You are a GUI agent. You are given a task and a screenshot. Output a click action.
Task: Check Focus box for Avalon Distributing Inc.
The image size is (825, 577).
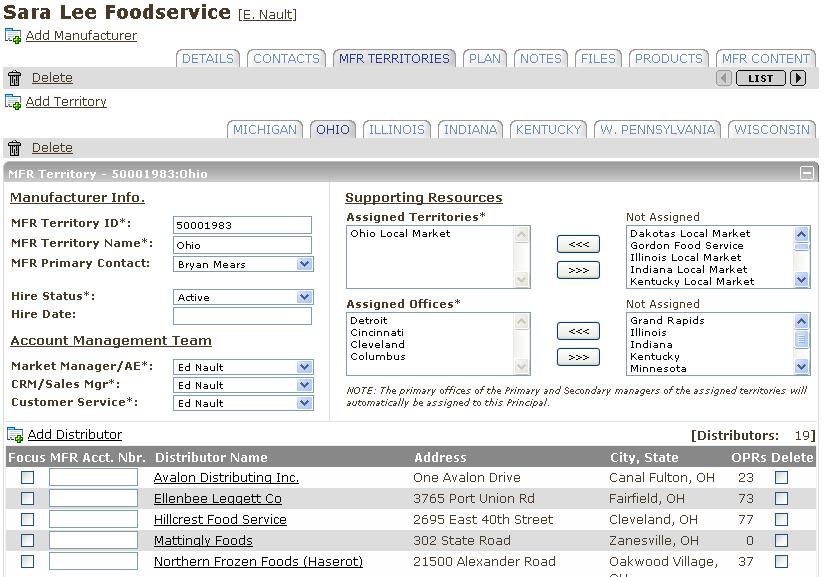(x=27, y=478)
